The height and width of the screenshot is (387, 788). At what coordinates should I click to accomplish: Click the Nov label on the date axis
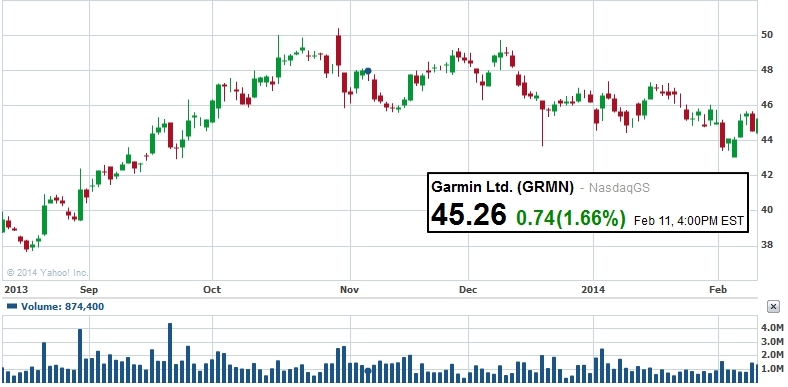[350, 289]
